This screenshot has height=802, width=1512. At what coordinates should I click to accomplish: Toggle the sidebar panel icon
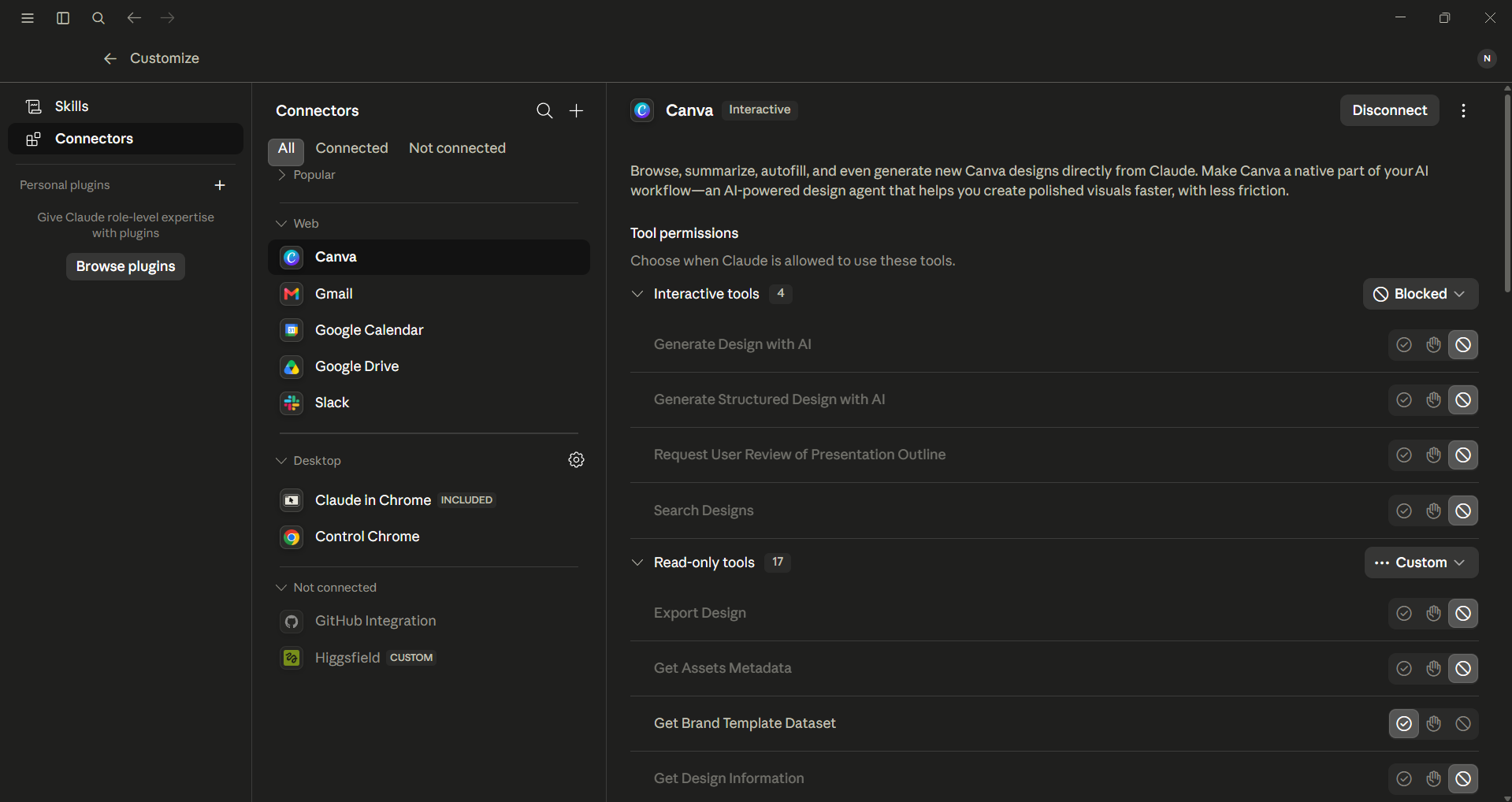[x=63, y=18]
